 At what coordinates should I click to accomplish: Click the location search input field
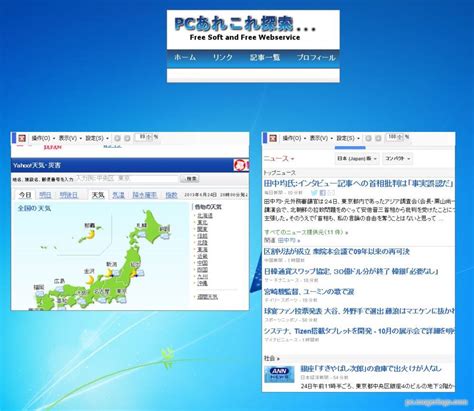[126, 178]
